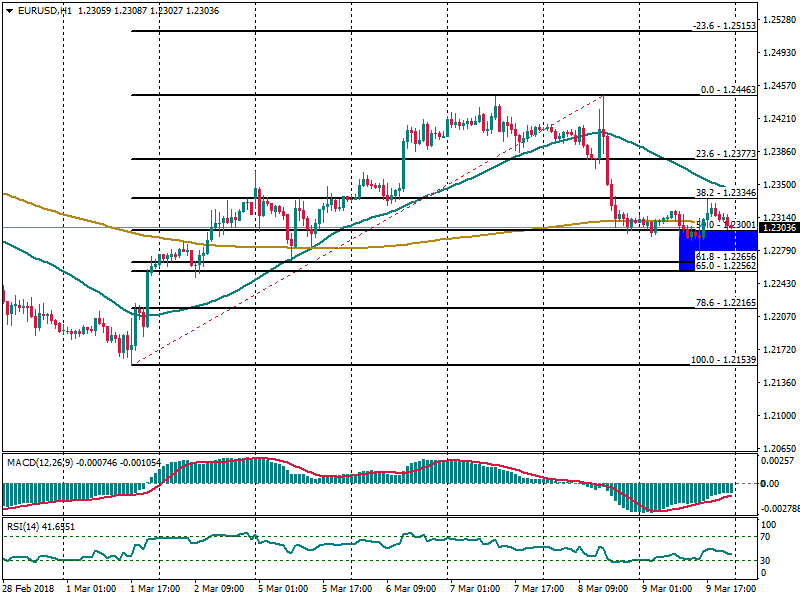This screenshot has width=800, height=600.
Task: Click the RSI 70 level label
Action: point(769,537)
